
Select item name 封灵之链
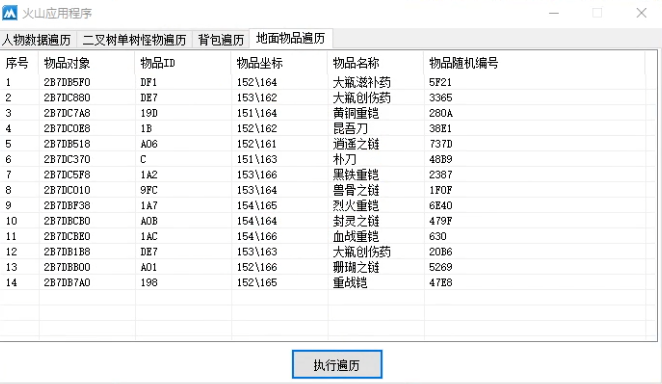click(356, 221)
